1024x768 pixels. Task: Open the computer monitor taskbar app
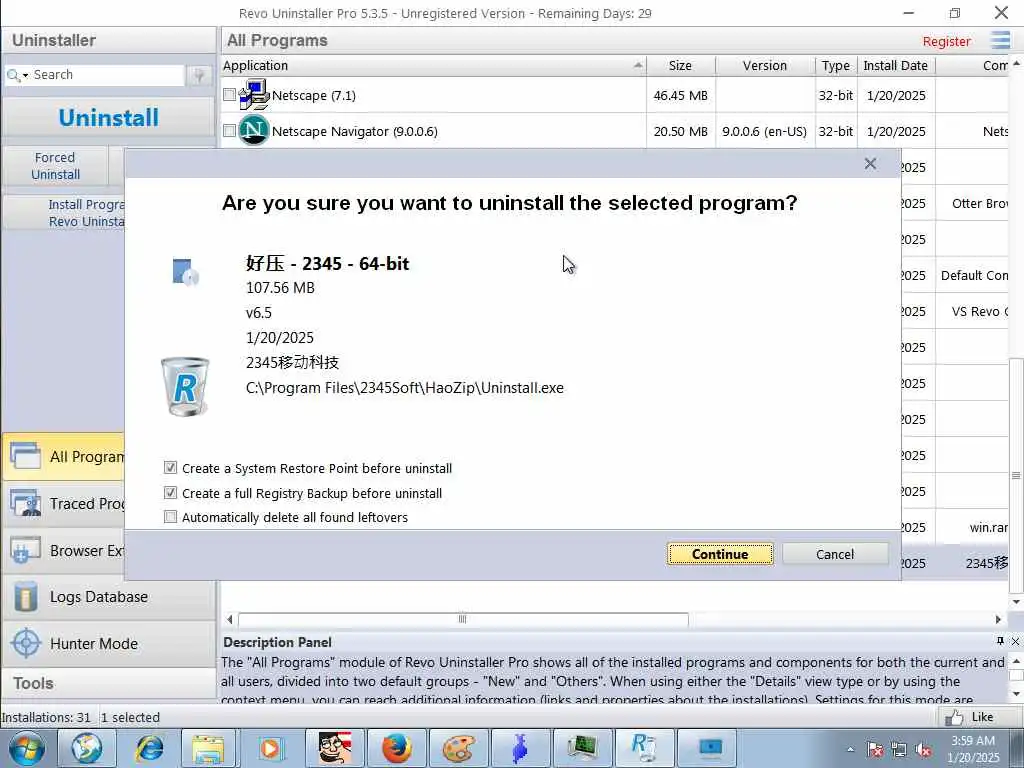point(581,748)
